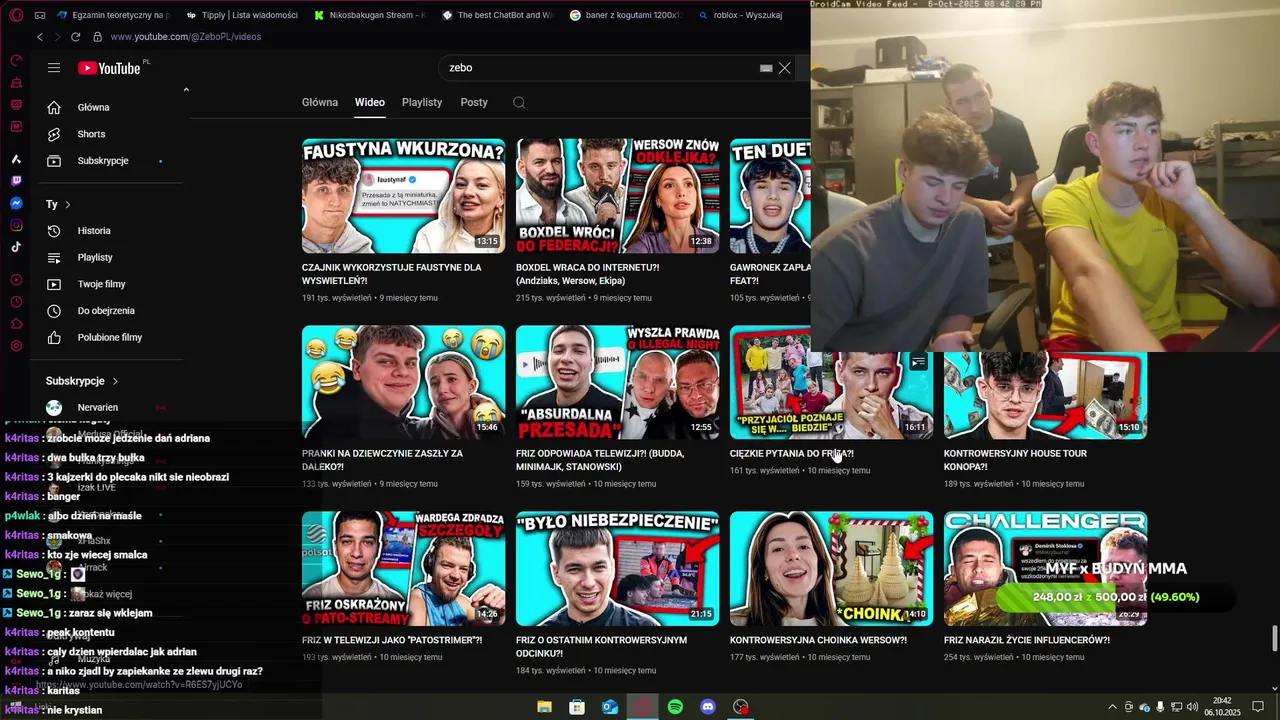Expand the Ty section chevron
The image size is (1280, 720).
point(67,204)
